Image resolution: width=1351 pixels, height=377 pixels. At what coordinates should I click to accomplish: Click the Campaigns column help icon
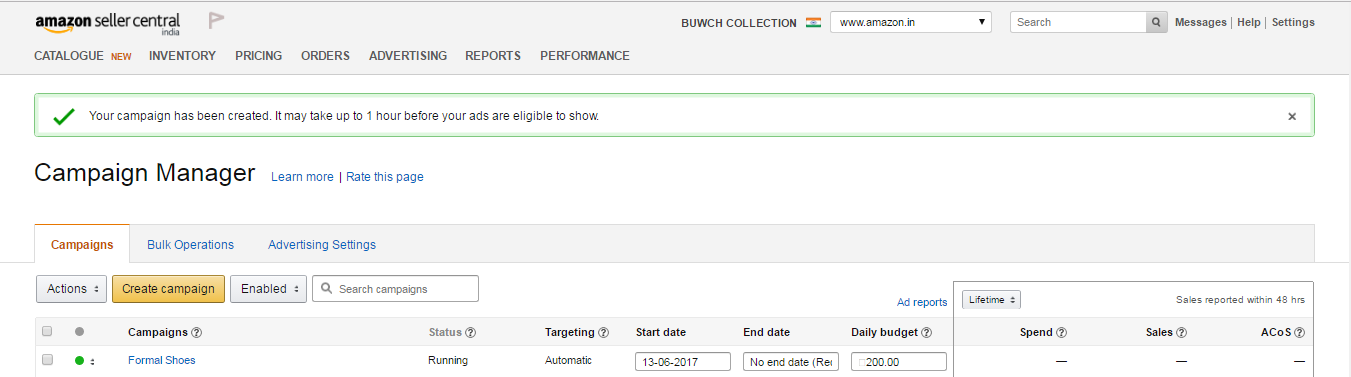pos(197,332)
